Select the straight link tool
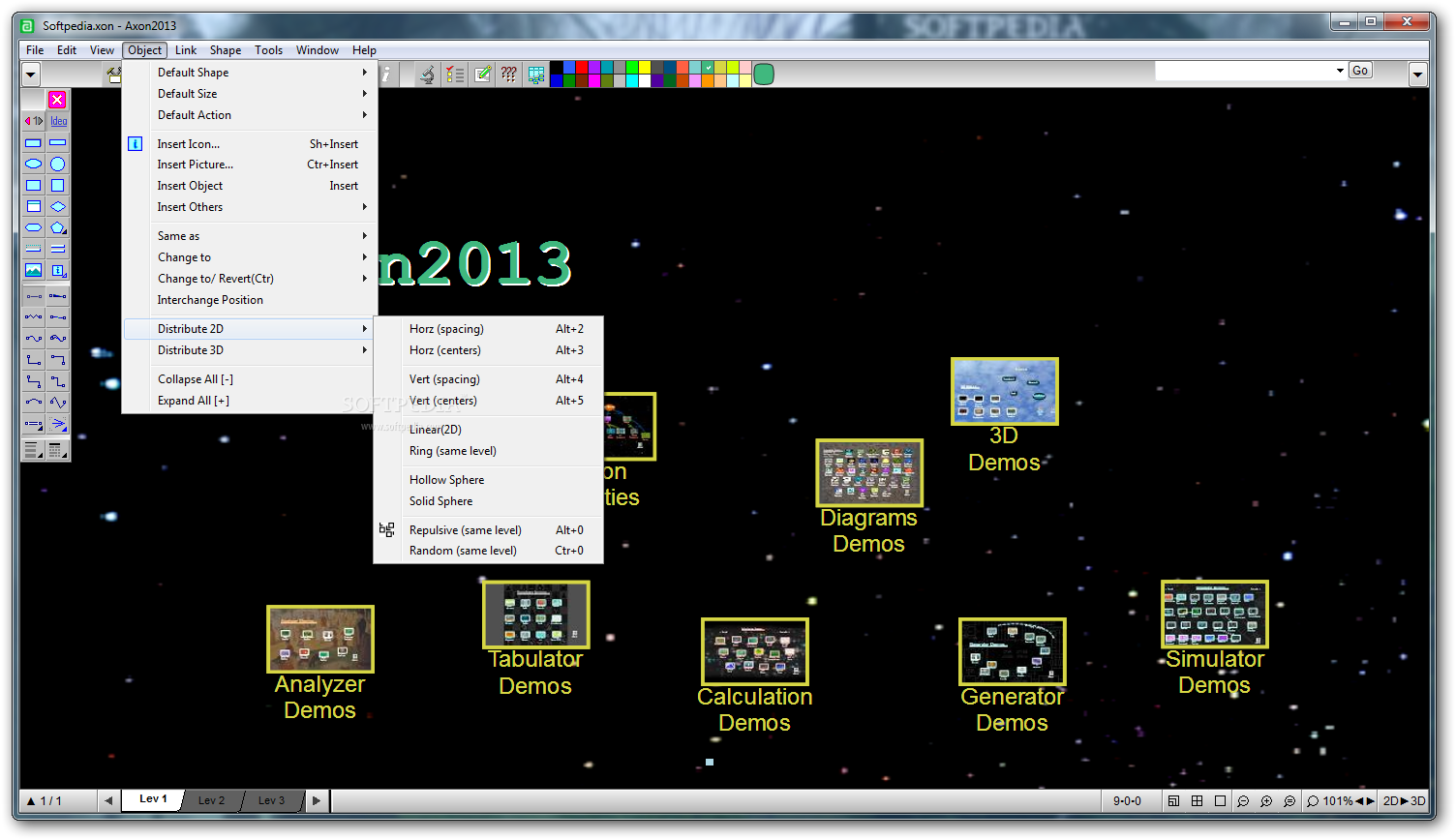This screenshot has width=1456, height=840. (33, 295)
